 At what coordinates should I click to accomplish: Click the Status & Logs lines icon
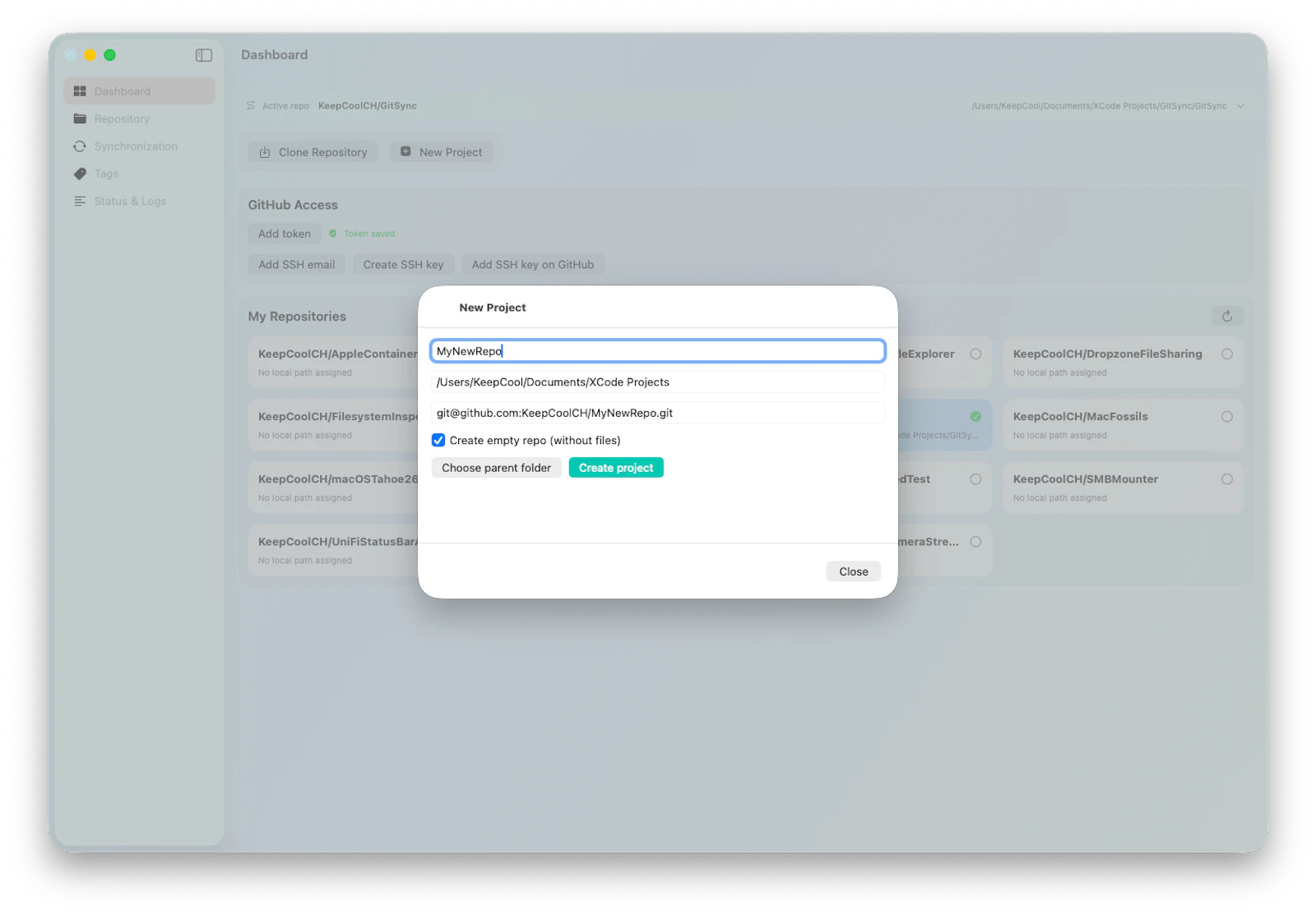click(80, 201)
